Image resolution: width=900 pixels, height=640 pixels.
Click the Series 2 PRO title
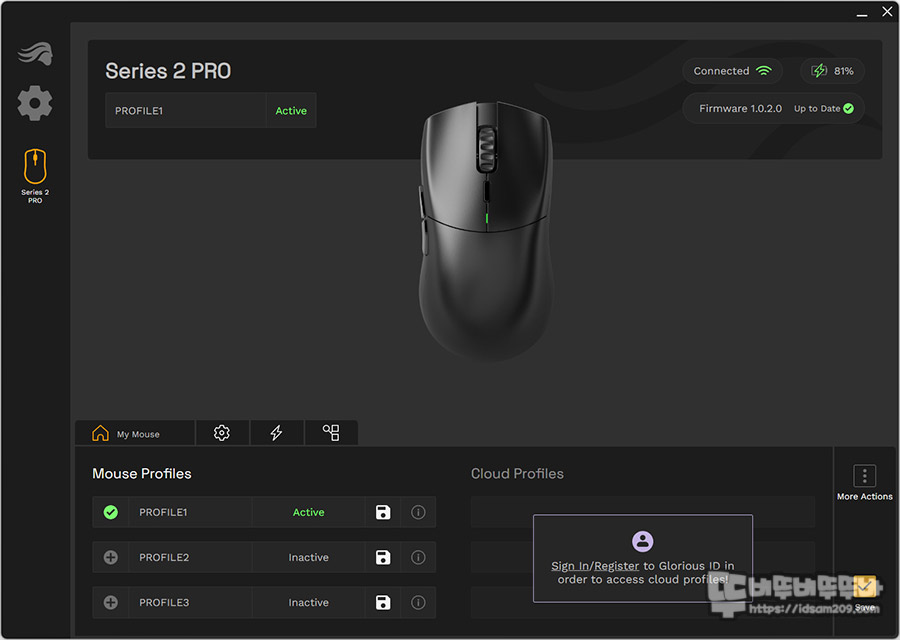point(168,71)
